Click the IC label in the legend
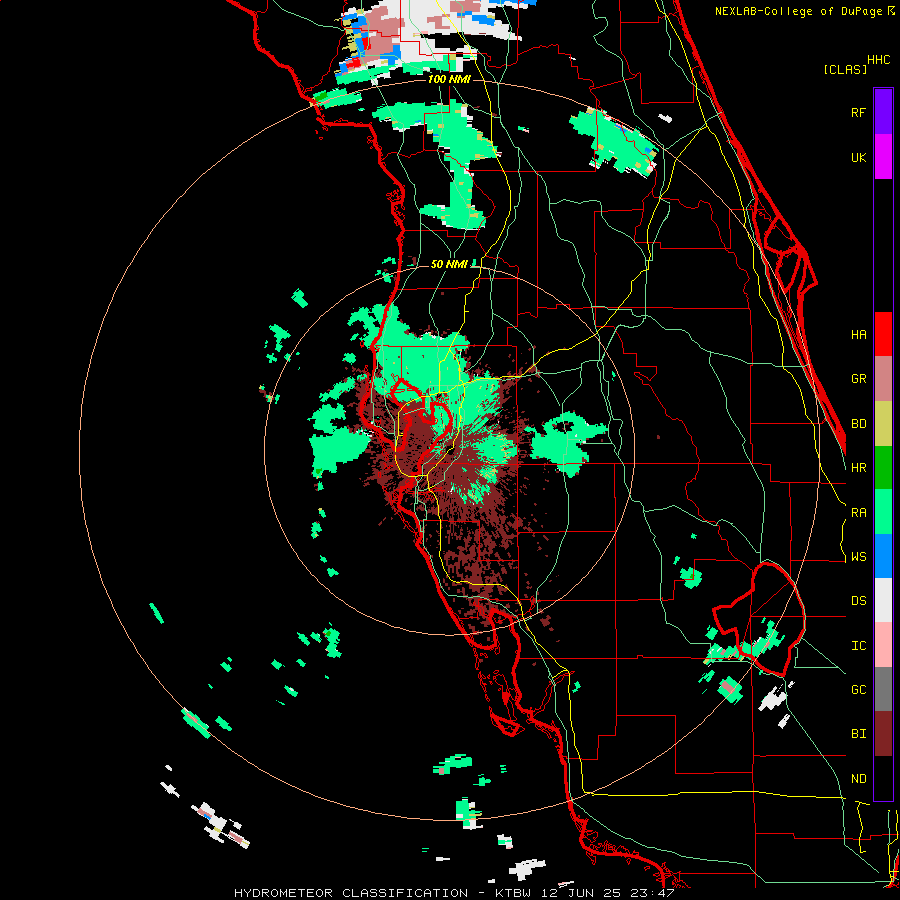Image resolution: width=900 pixels, height=900 pixels. pyautogui.click(x=858, y=645)
